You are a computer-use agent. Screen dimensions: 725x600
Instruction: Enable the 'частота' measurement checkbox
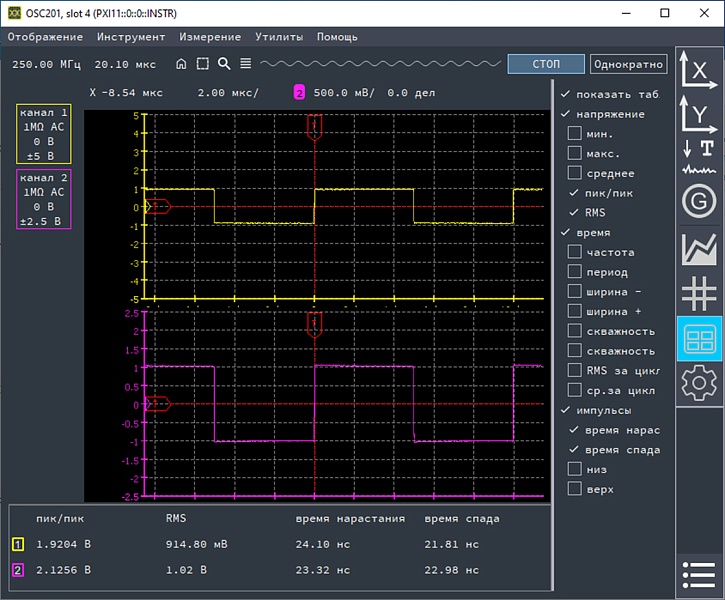point(575,252)
